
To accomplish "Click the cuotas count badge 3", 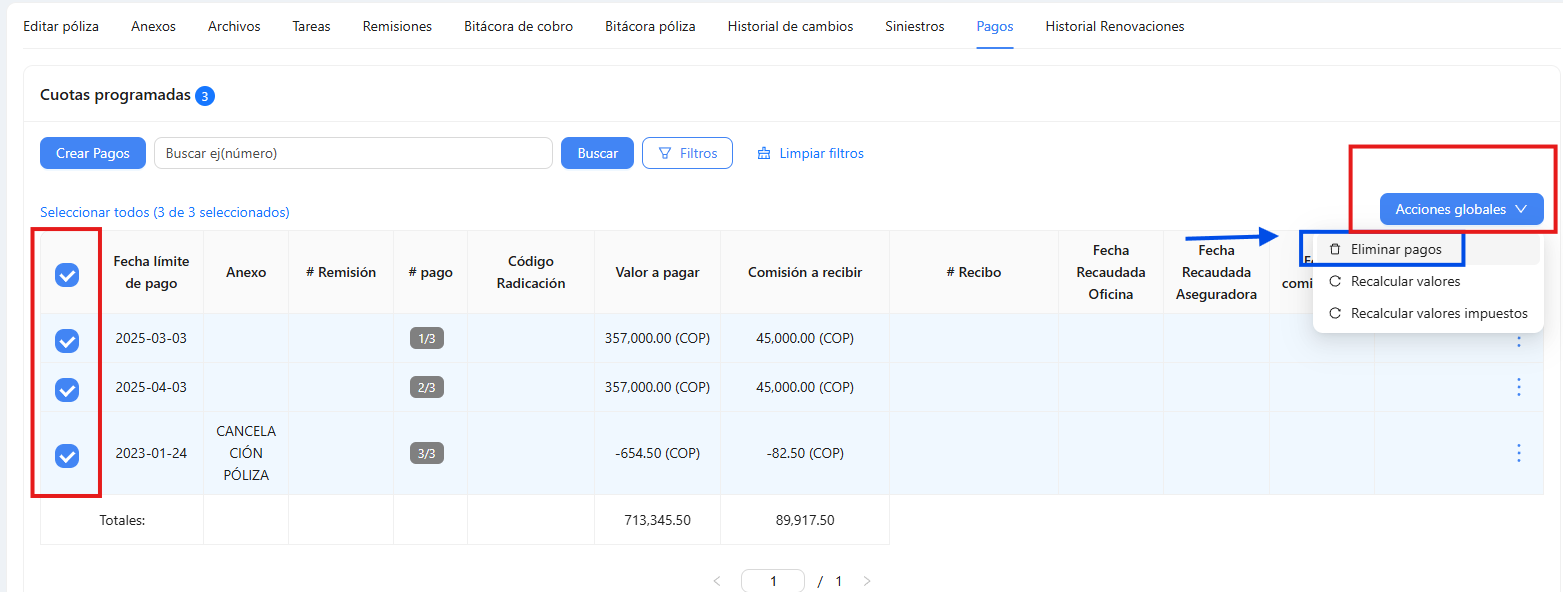I will pyautogui.click(x=205, y=96).
